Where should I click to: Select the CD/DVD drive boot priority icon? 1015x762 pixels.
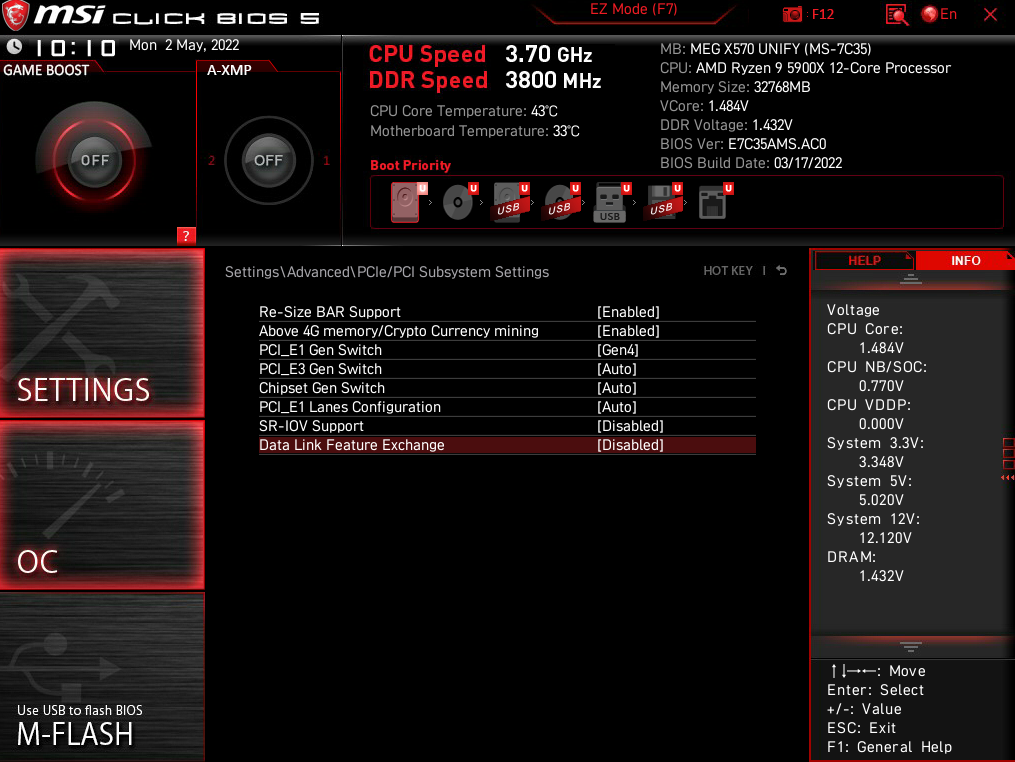click(460, 202)
